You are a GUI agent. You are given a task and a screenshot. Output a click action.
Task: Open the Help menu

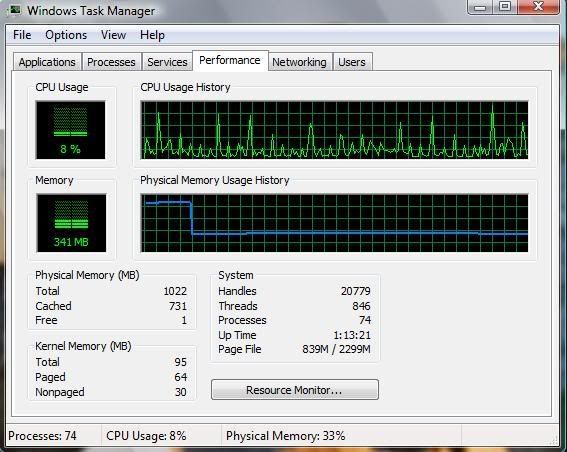tap(152, 35)
